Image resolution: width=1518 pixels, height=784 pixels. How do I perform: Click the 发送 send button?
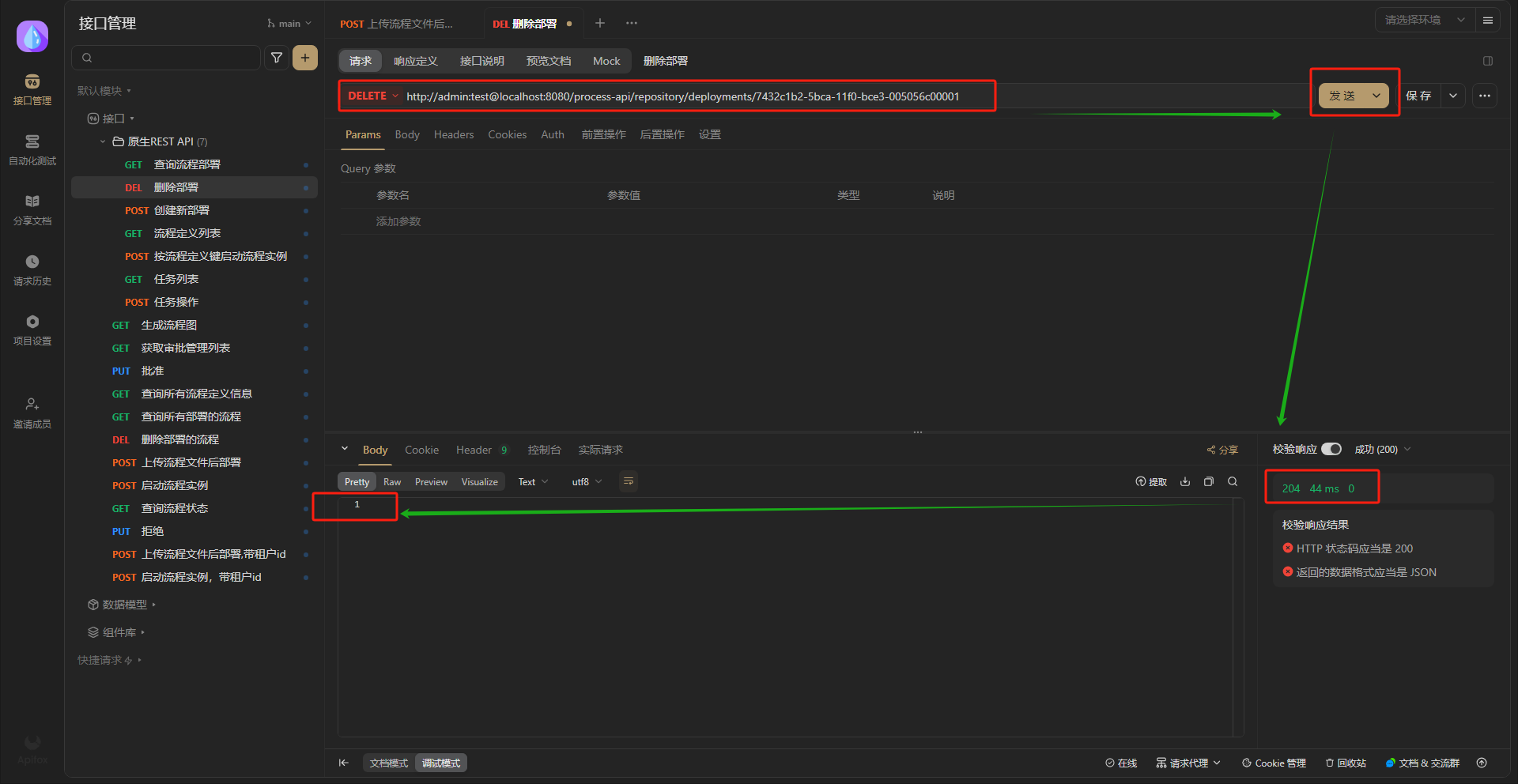point(1342,96)
